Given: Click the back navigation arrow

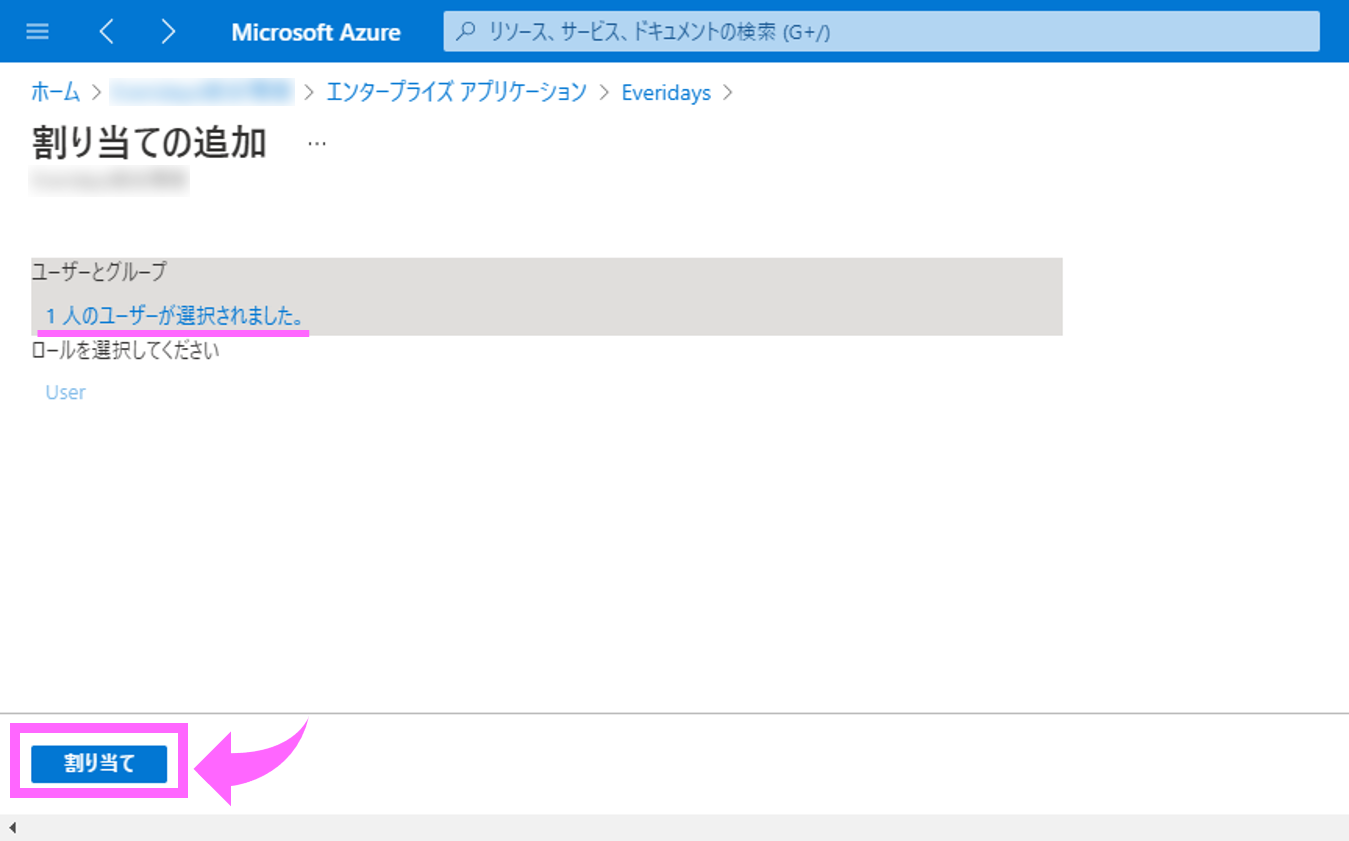Looking at the screenshot, I should (x=106, y=32).
